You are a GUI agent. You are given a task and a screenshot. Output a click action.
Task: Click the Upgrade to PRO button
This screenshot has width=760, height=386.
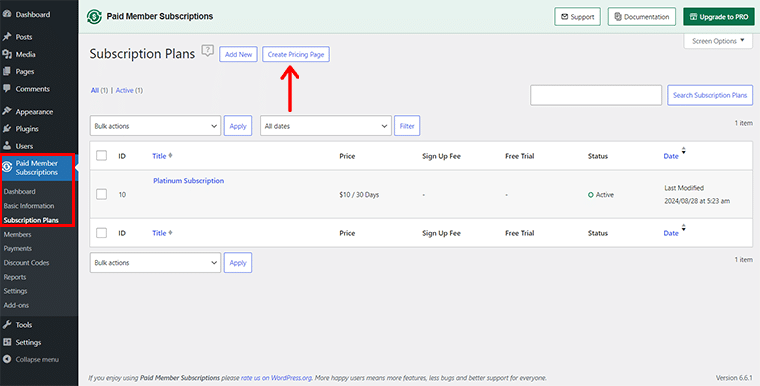click(x=719, y=16)
